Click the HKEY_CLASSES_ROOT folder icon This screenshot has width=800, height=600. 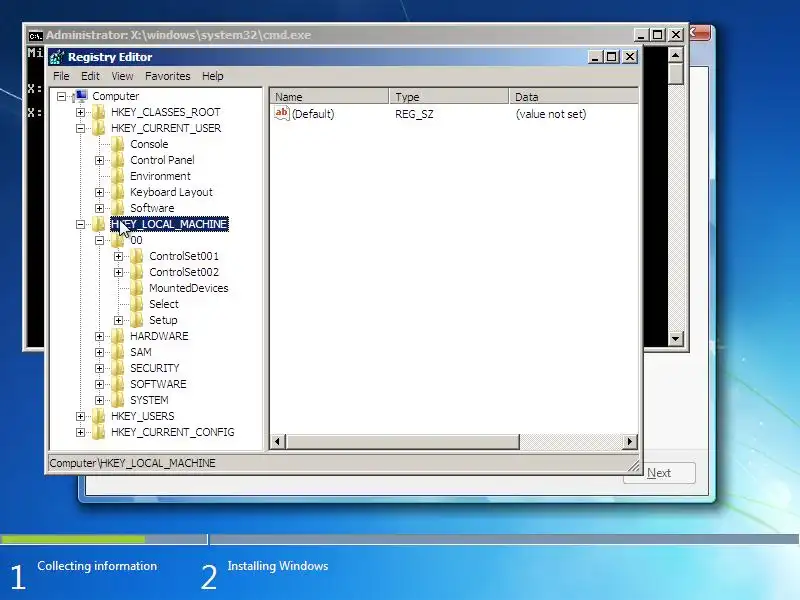coord(98,112)
